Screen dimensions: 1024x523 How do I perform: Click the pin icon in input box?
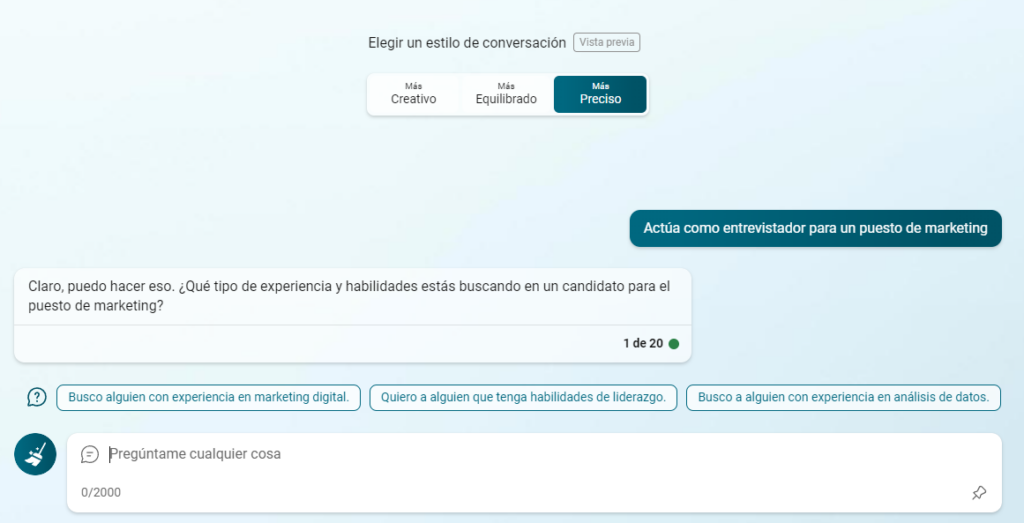(979, 492)
